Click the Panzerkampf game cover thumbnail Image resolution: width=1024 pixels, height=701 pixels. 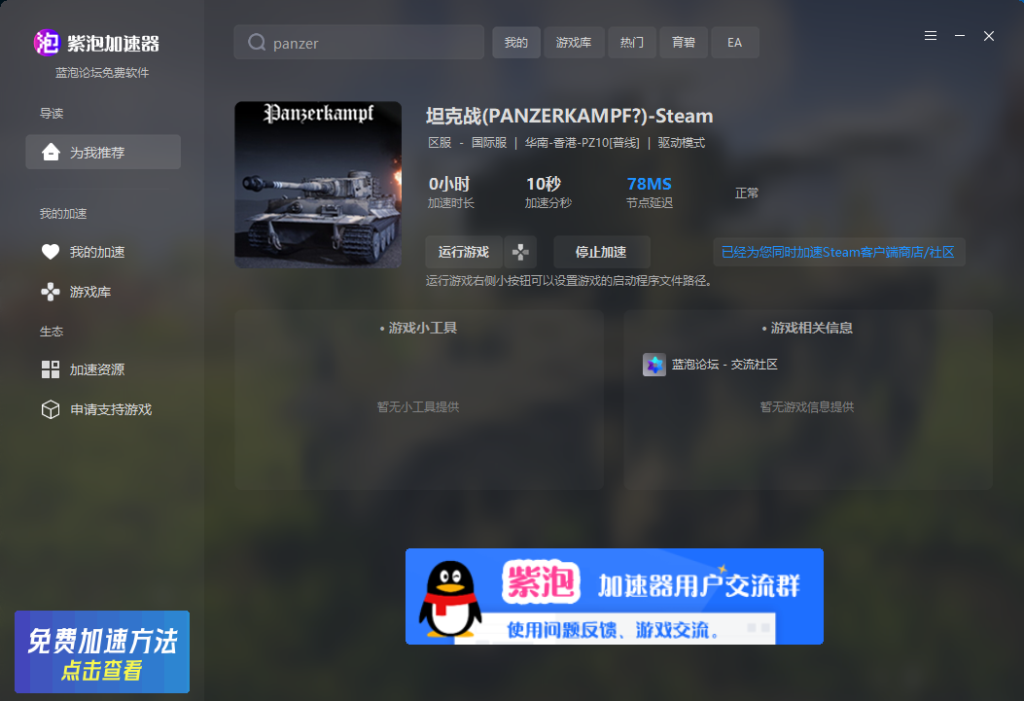[x=318, y=184]
